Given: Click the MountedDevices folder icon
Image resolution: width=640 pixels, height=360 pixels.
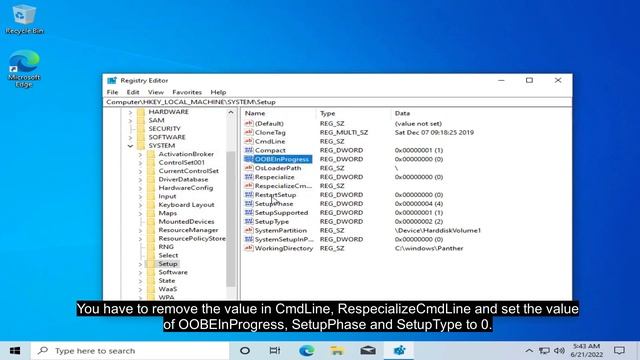Looking at the screenshot, I should pyautogui.click(x=151, y=222).
